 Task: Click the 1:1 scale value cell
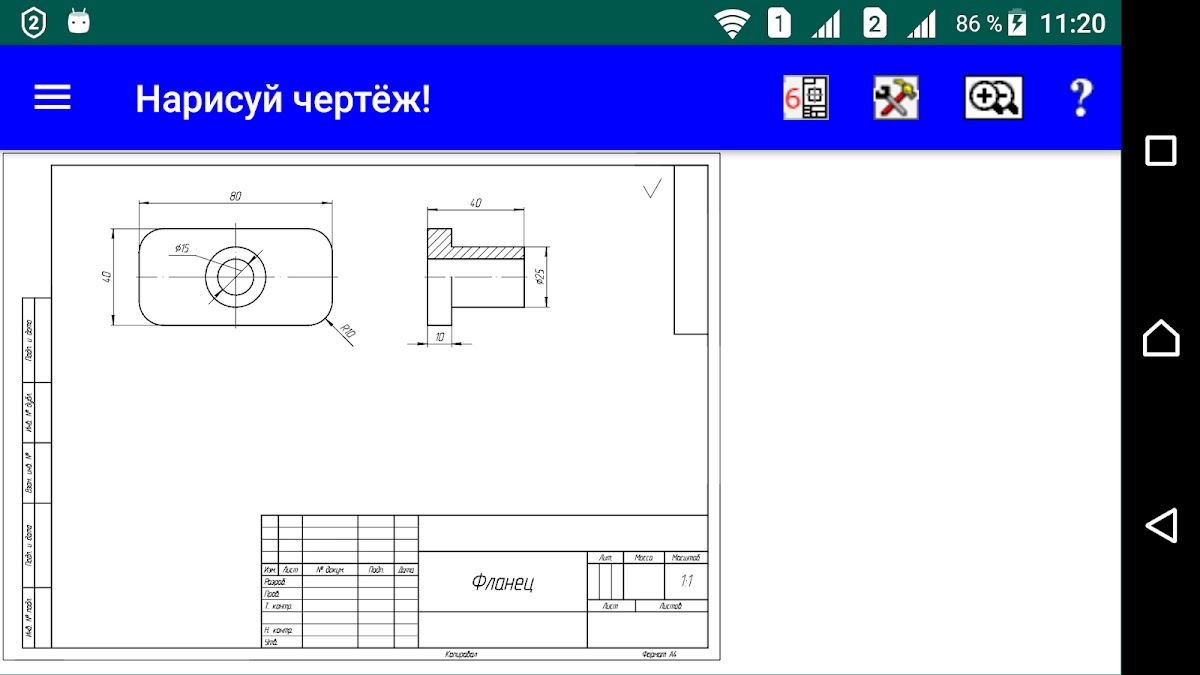(x=686, y=581)
